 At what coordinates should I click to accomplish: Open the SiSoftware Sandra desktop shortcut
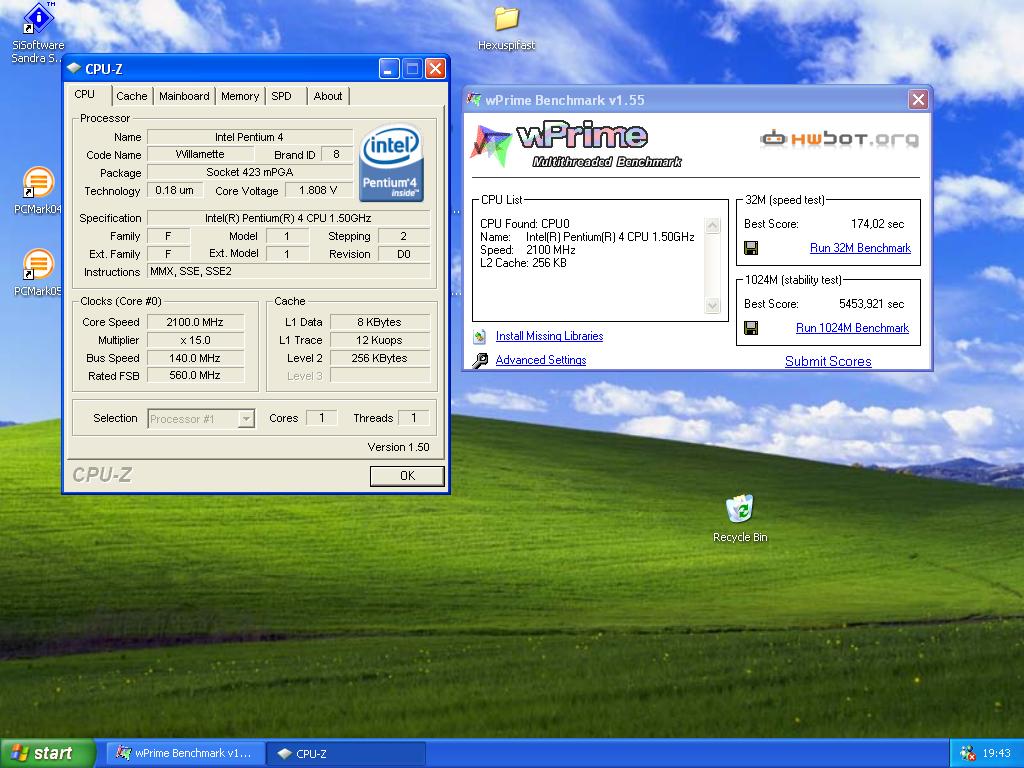click(38, 33)
